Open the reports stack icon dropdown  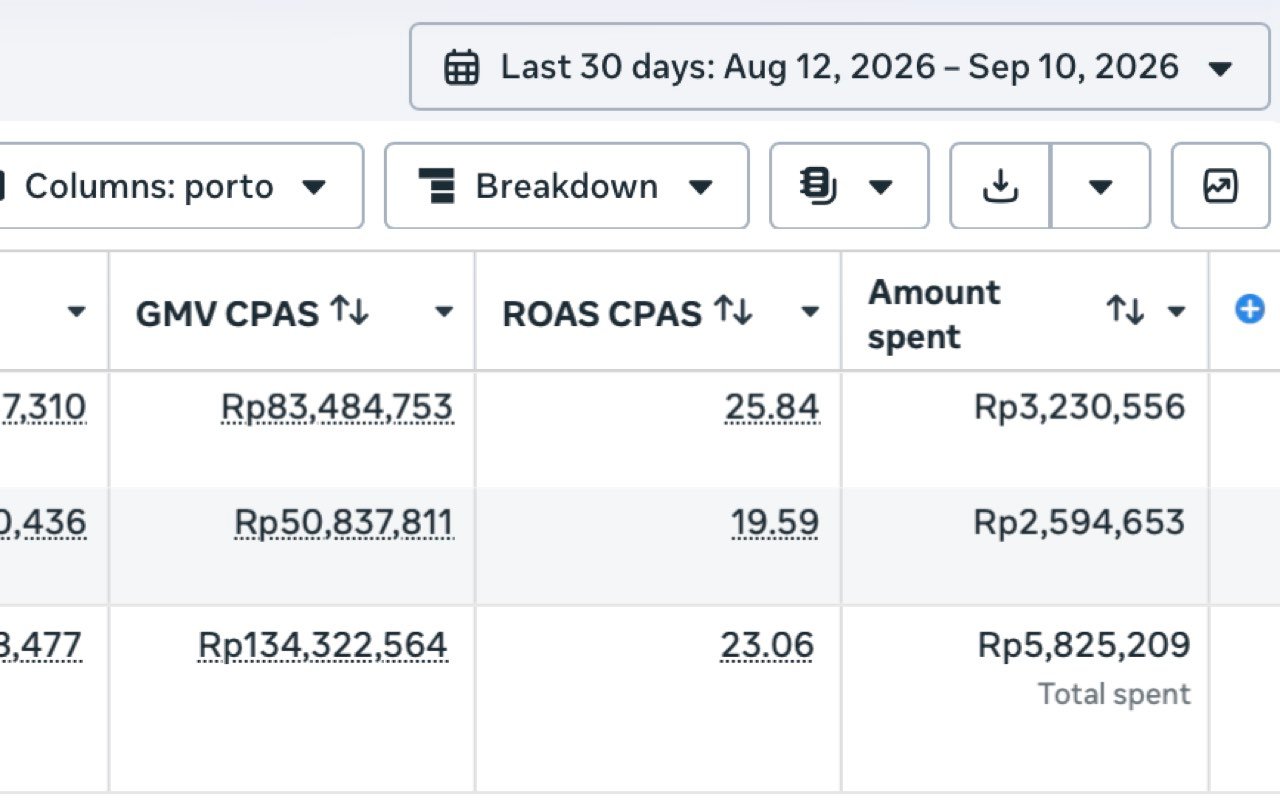coord(849,186)
